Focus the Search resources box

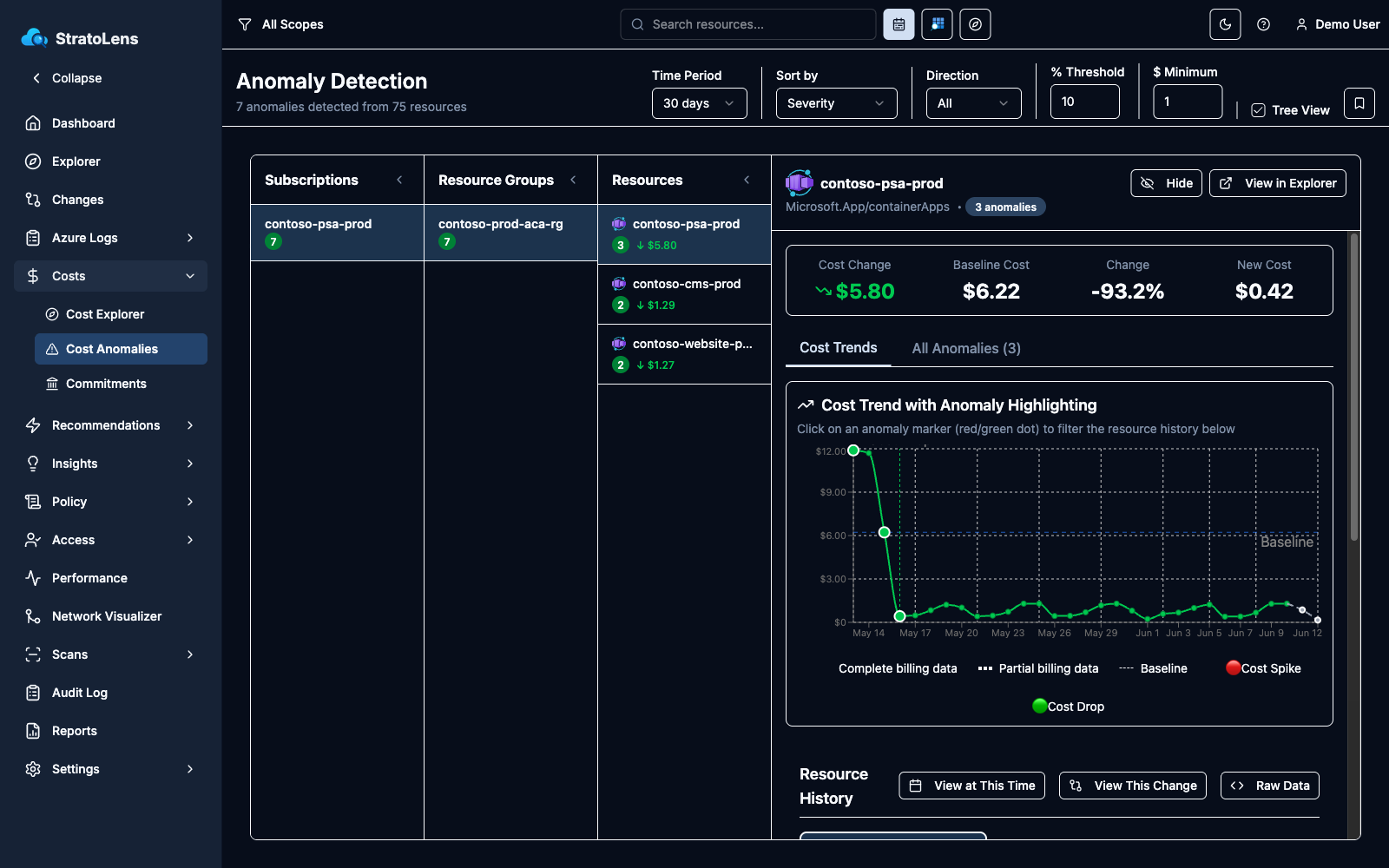[747, 24]
